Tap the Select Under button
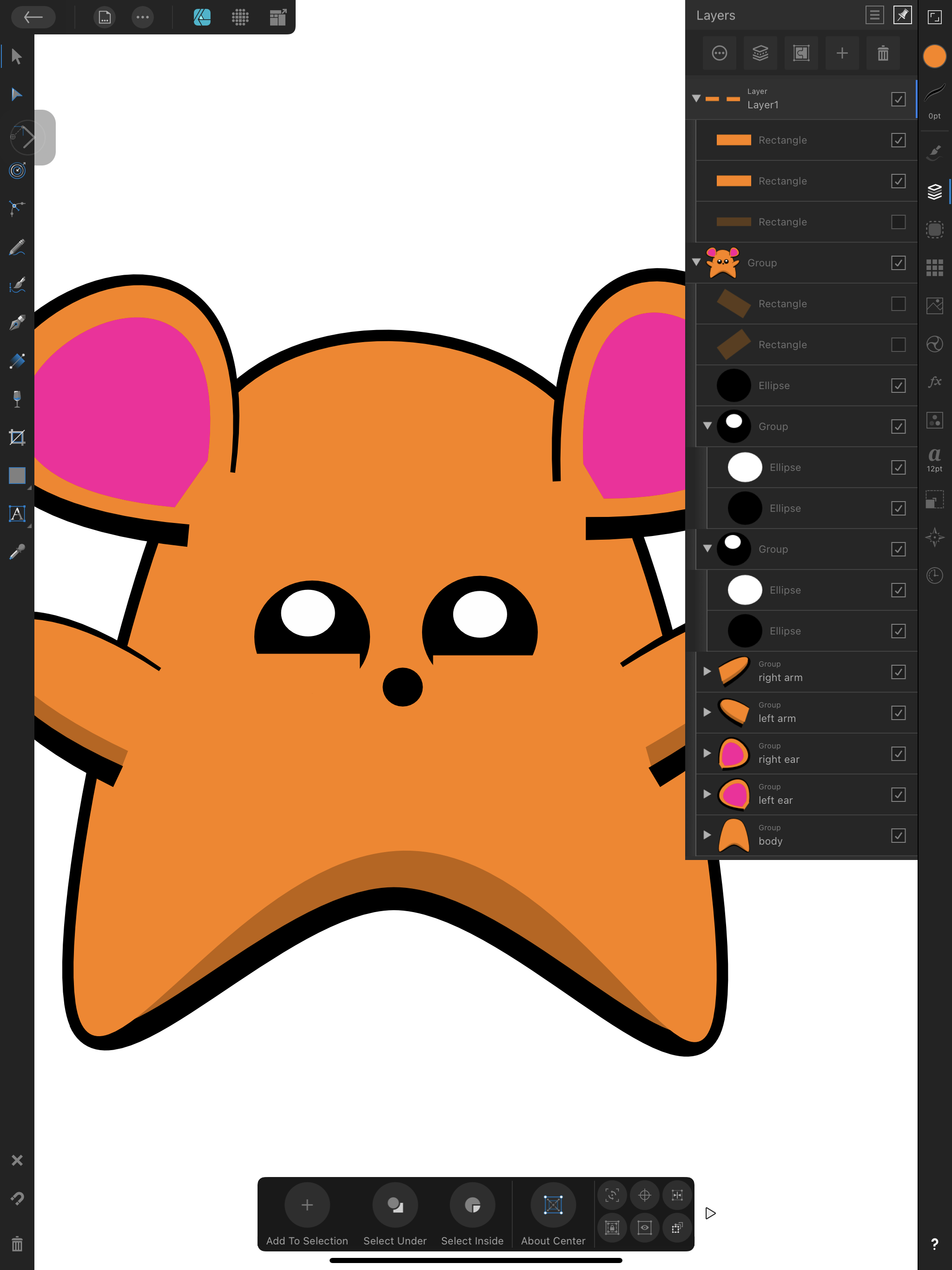Screen dimensions: 952x1270 pyautogui.click(x=395, y=1204)
